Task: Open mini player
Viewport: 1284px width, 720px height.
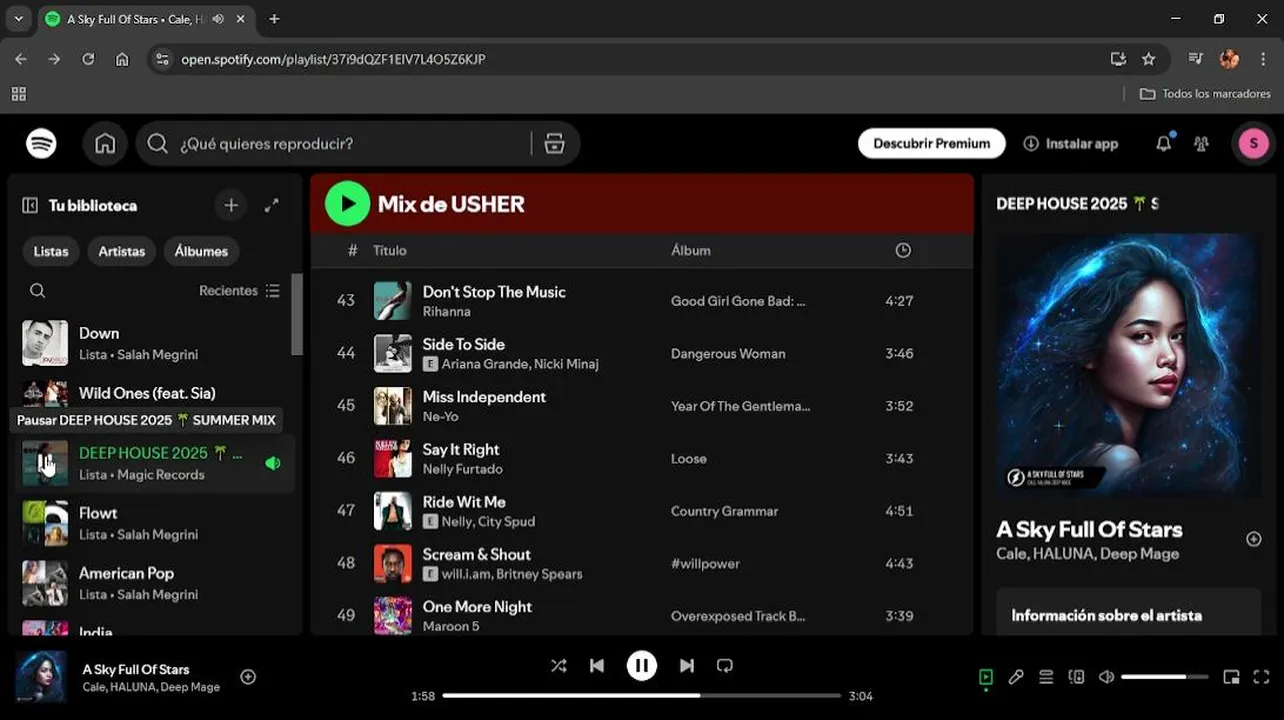Action: (1231, 677)
